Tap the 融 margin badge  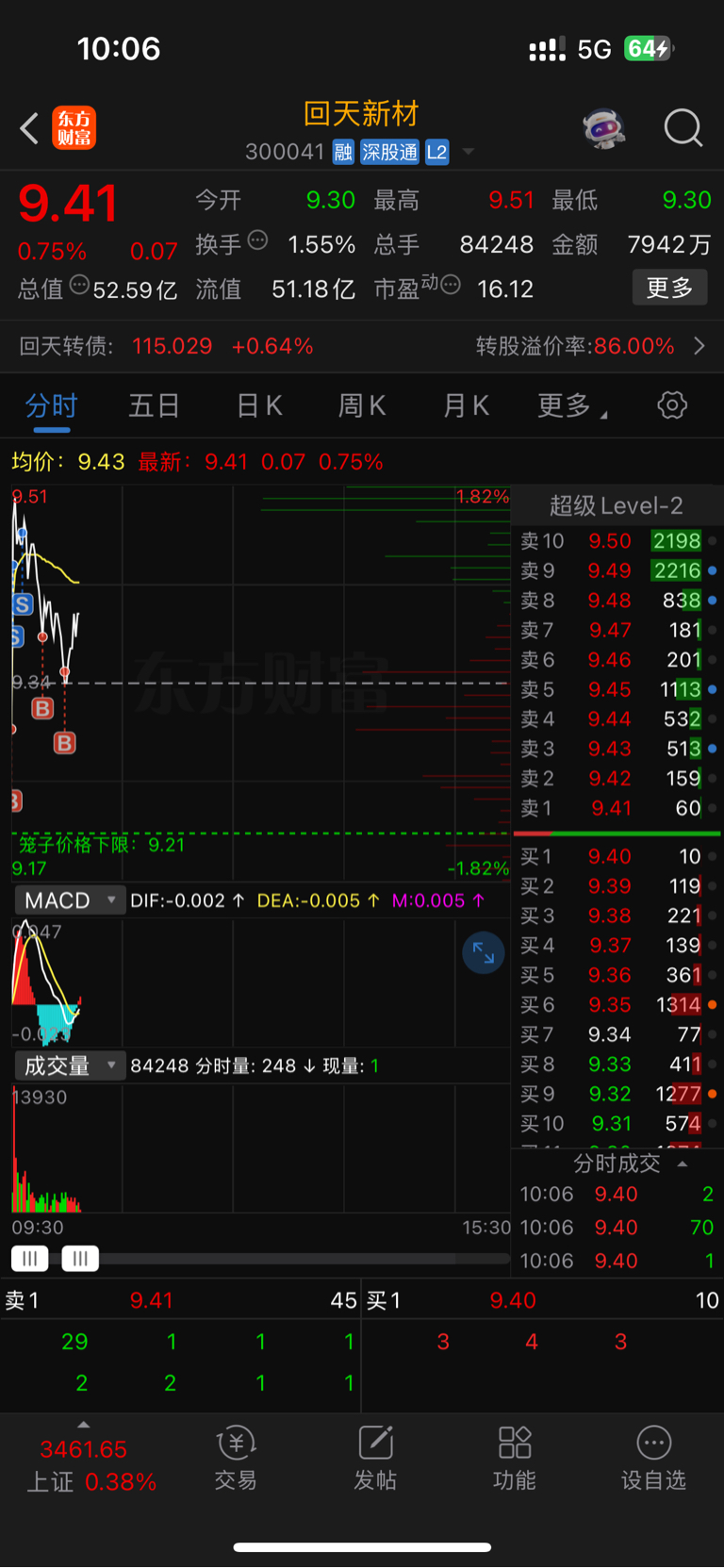tap(343, 152)
